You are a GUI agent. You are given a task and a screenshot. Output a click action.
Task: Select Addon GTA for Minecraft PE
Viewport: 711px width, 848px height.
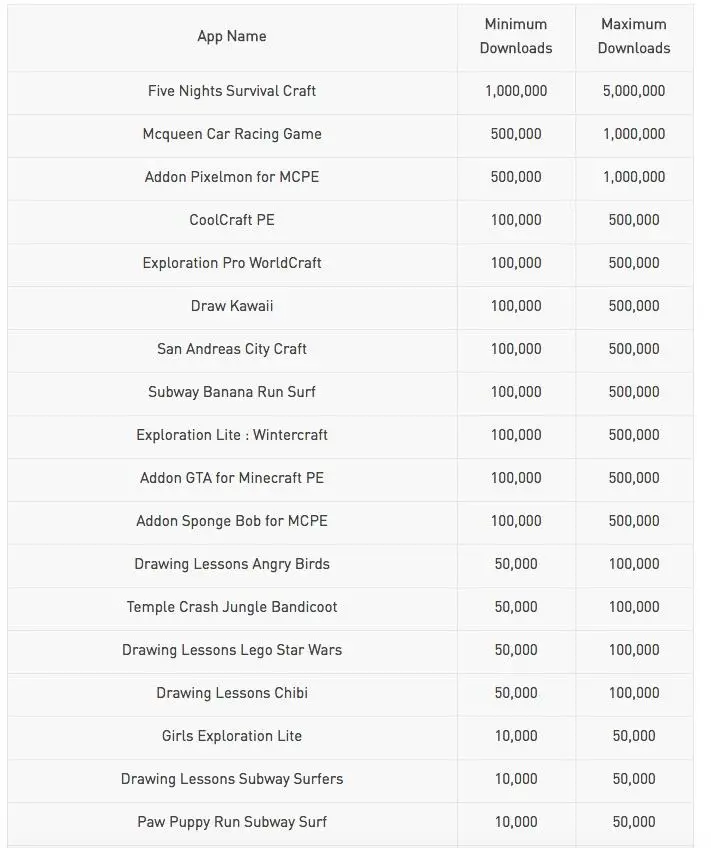click(x=232, y=478)
